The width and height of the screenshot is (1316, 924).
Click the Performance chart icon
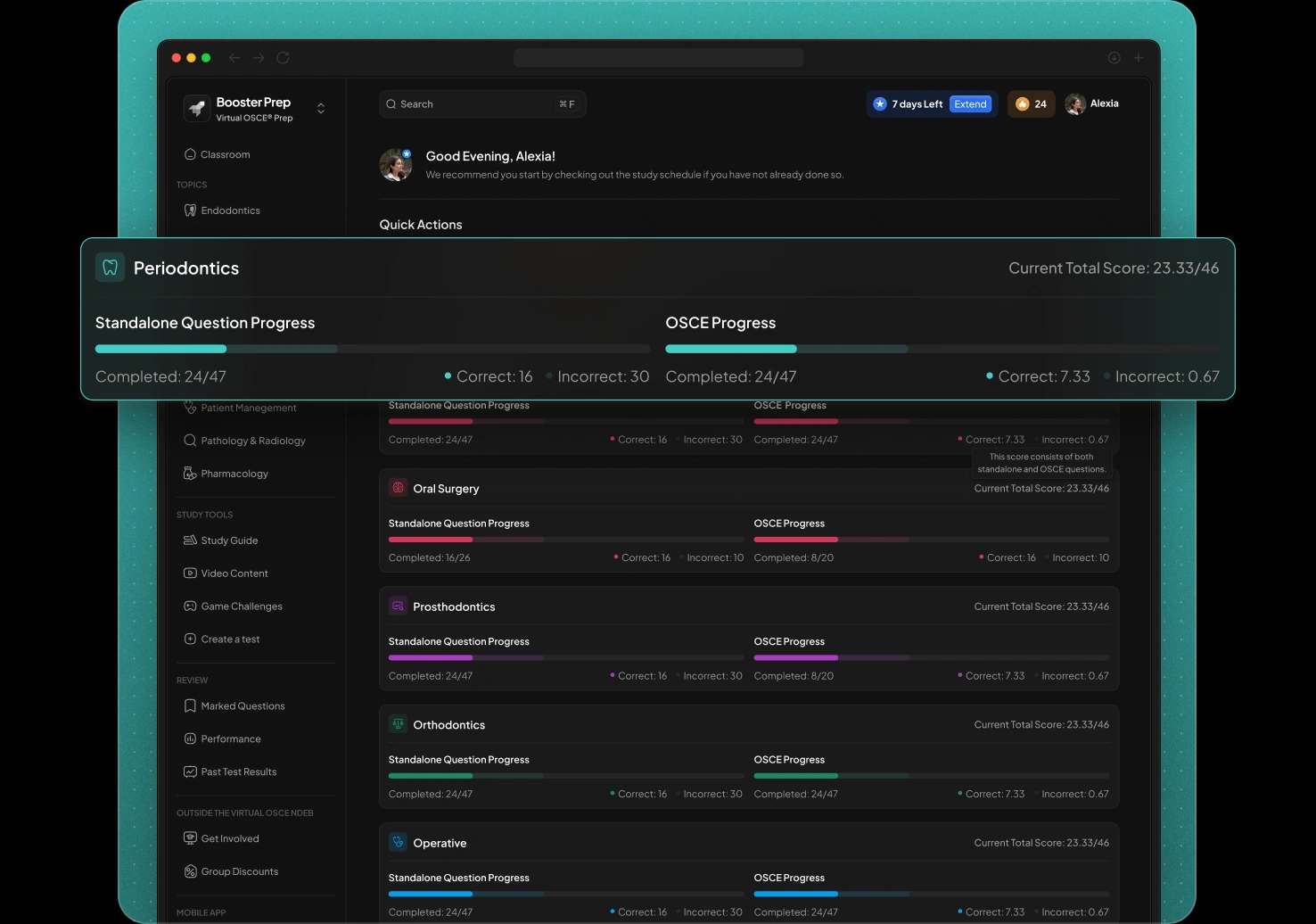190,739
